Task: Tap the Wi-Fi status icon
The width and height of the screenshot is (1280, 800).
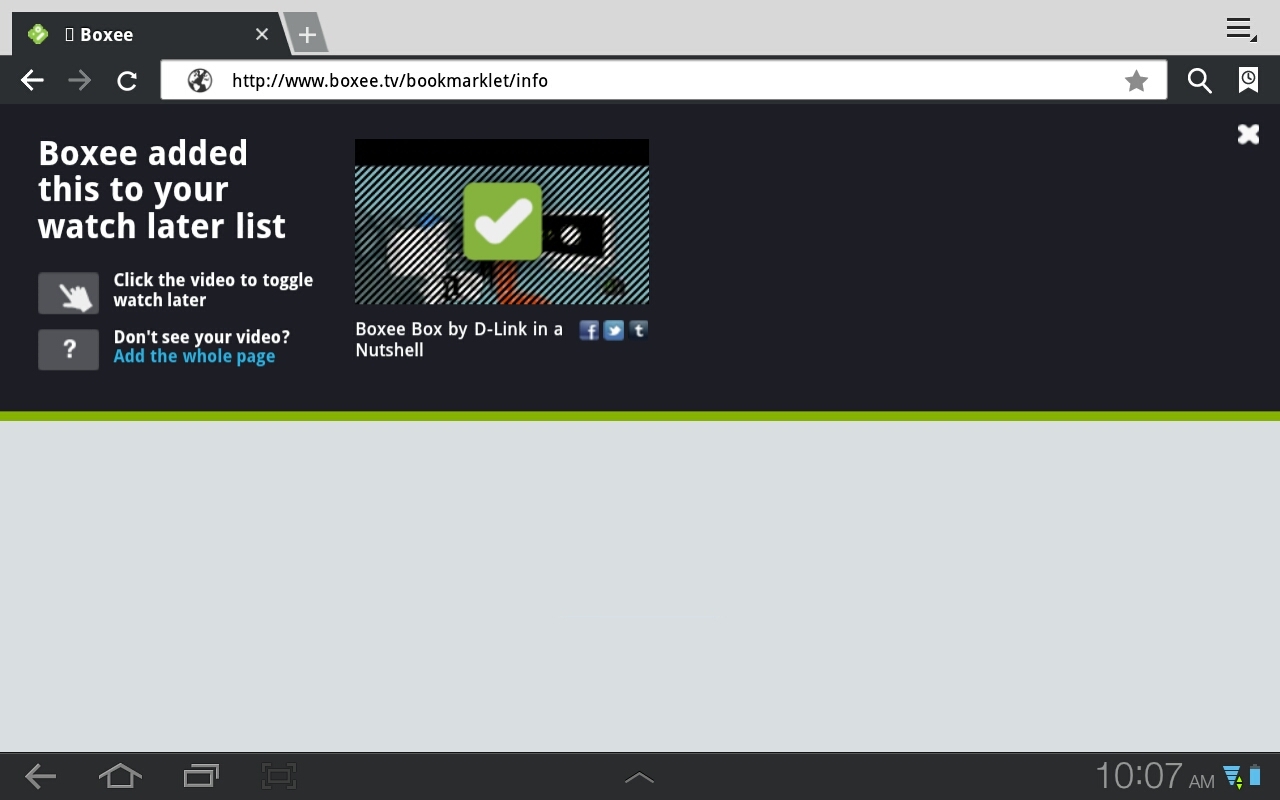Action: 1233,776
